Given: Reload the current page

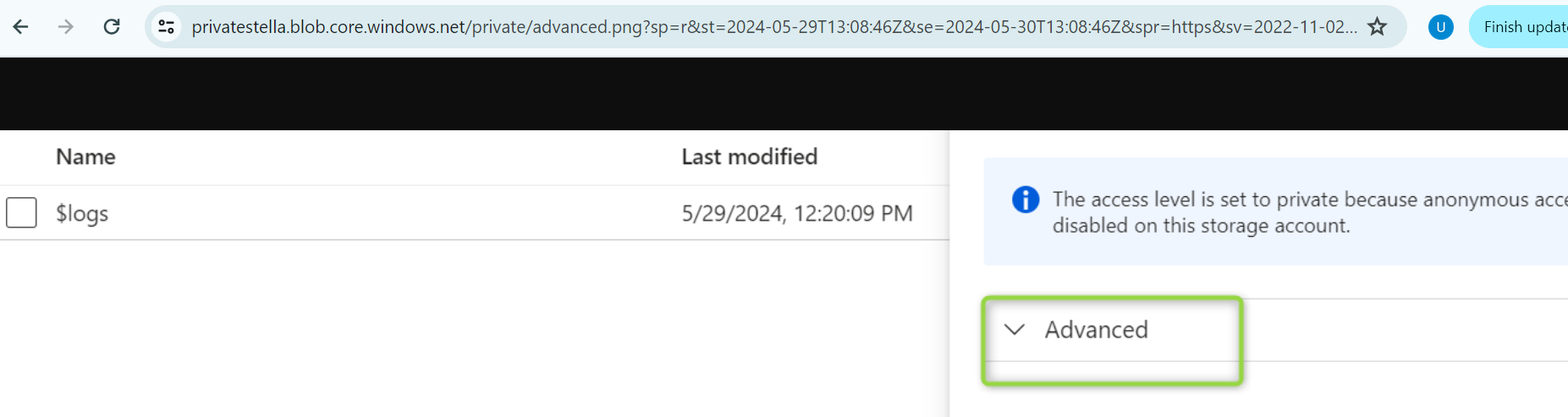Looking at the screenshot, I should [x=112, y=27].
